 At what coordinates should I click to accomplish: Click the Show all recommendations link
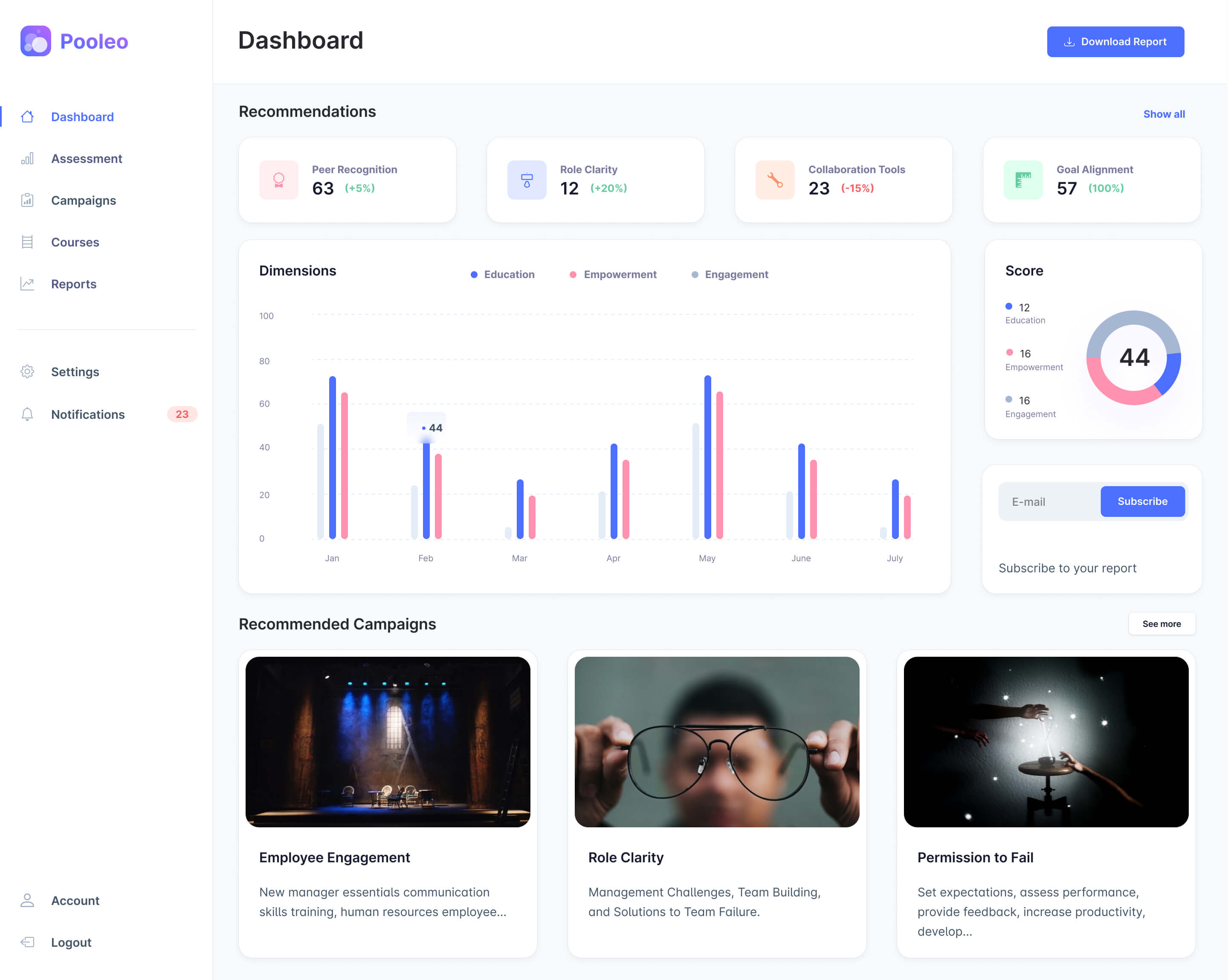pyautogui.click(x=1164, y=114)
